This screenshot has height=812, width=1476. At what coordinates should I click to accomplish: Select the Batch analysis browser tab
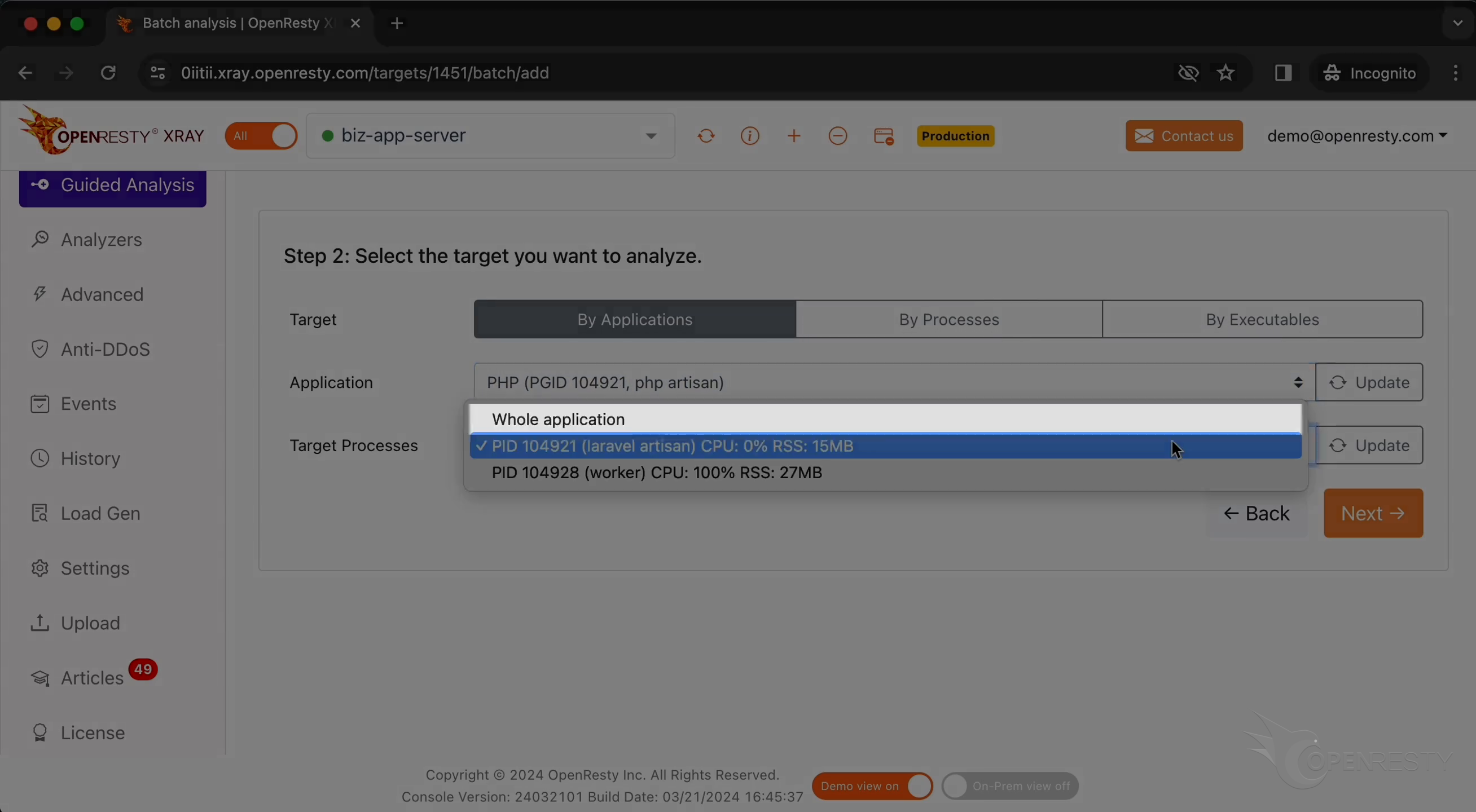click(239, 24)
